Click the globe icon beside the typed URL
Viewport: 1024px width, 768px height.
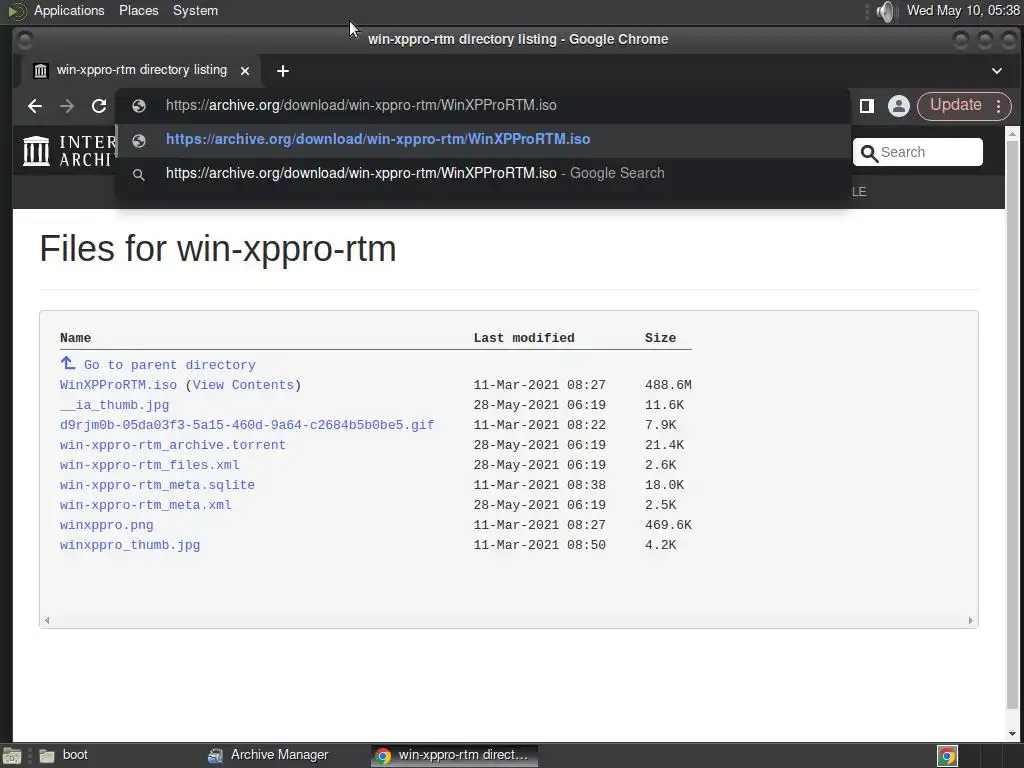tap(138, 106)
